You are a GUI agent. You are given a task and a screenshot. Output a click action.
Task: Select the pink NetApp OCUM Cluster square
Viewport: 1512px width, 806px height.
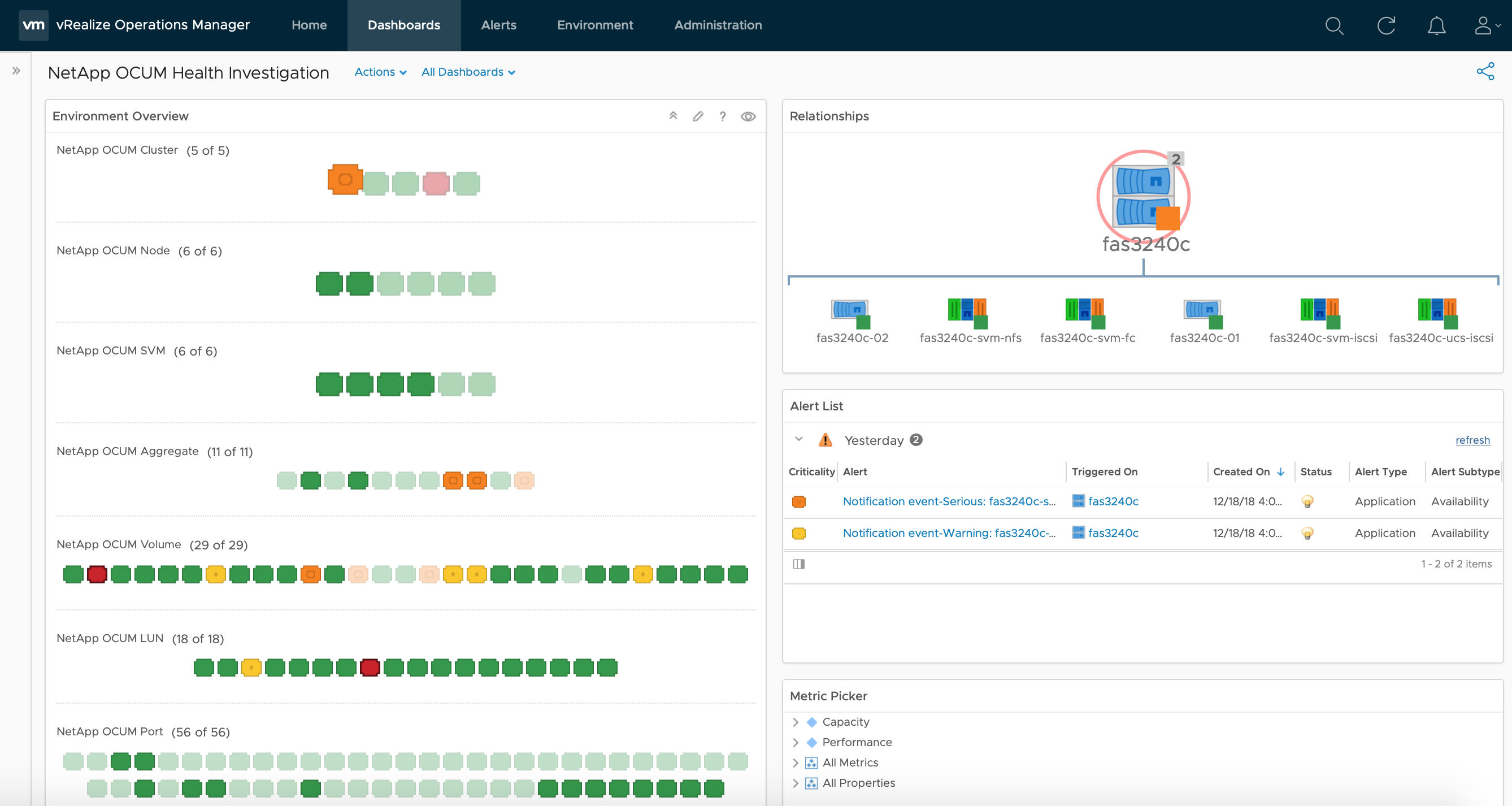click(436, 183)
